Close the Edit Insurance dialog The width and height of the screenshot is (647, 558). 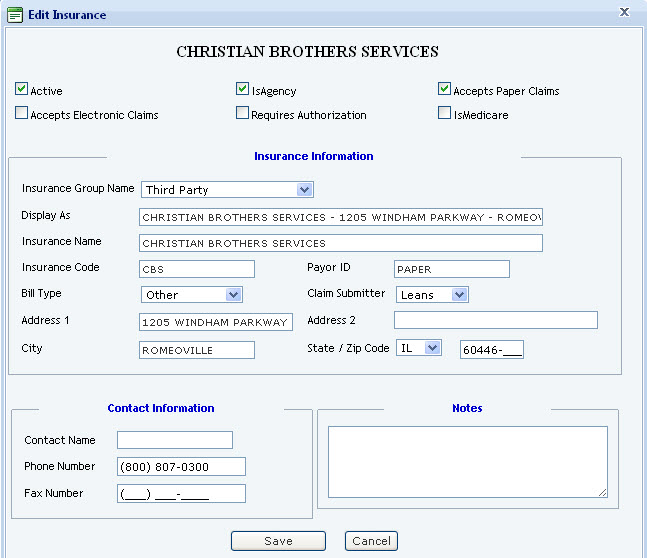(624, 12)
